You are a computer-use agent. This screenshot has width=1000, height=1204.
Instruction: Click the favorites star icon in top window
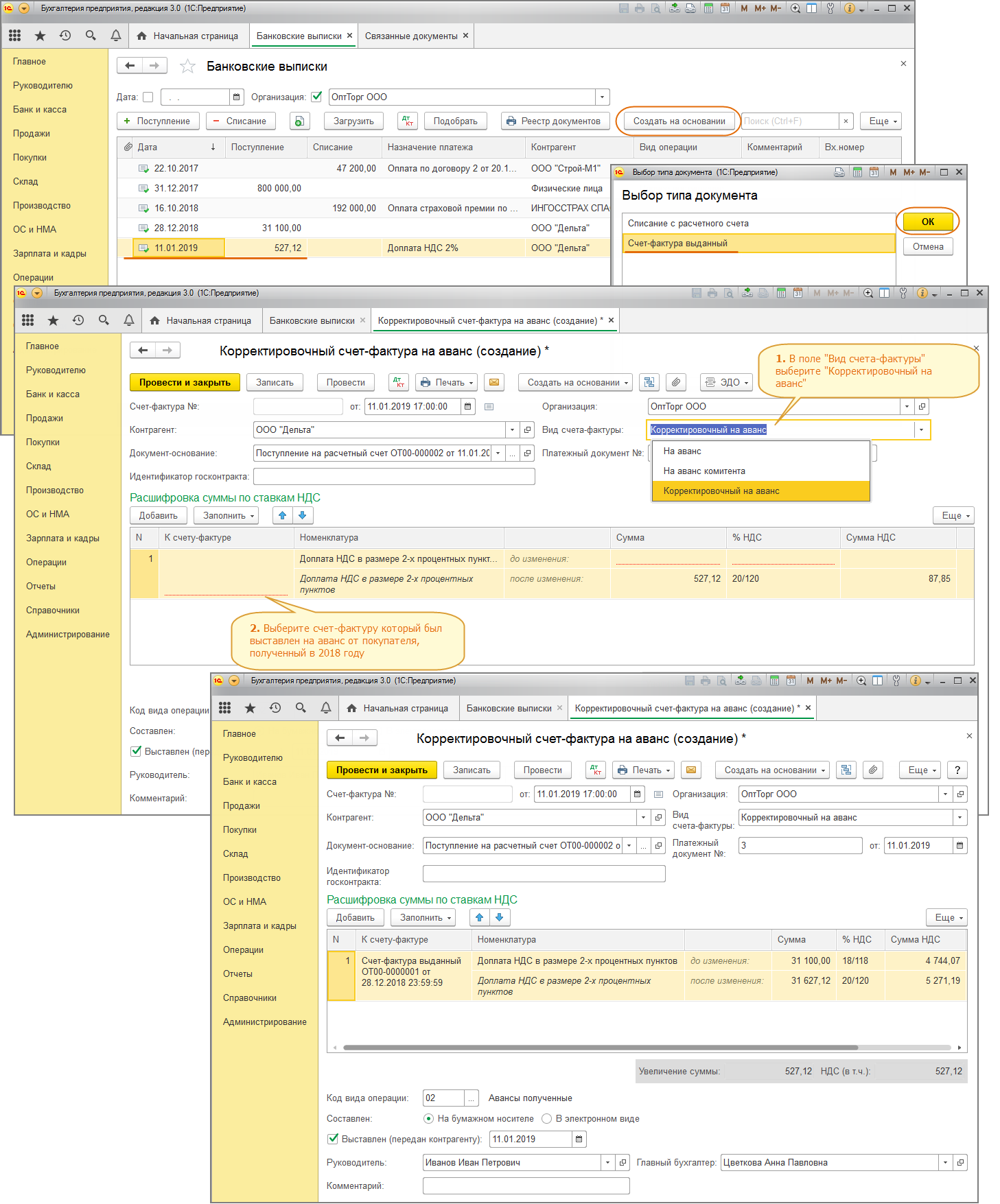click(x=40, y=36)
